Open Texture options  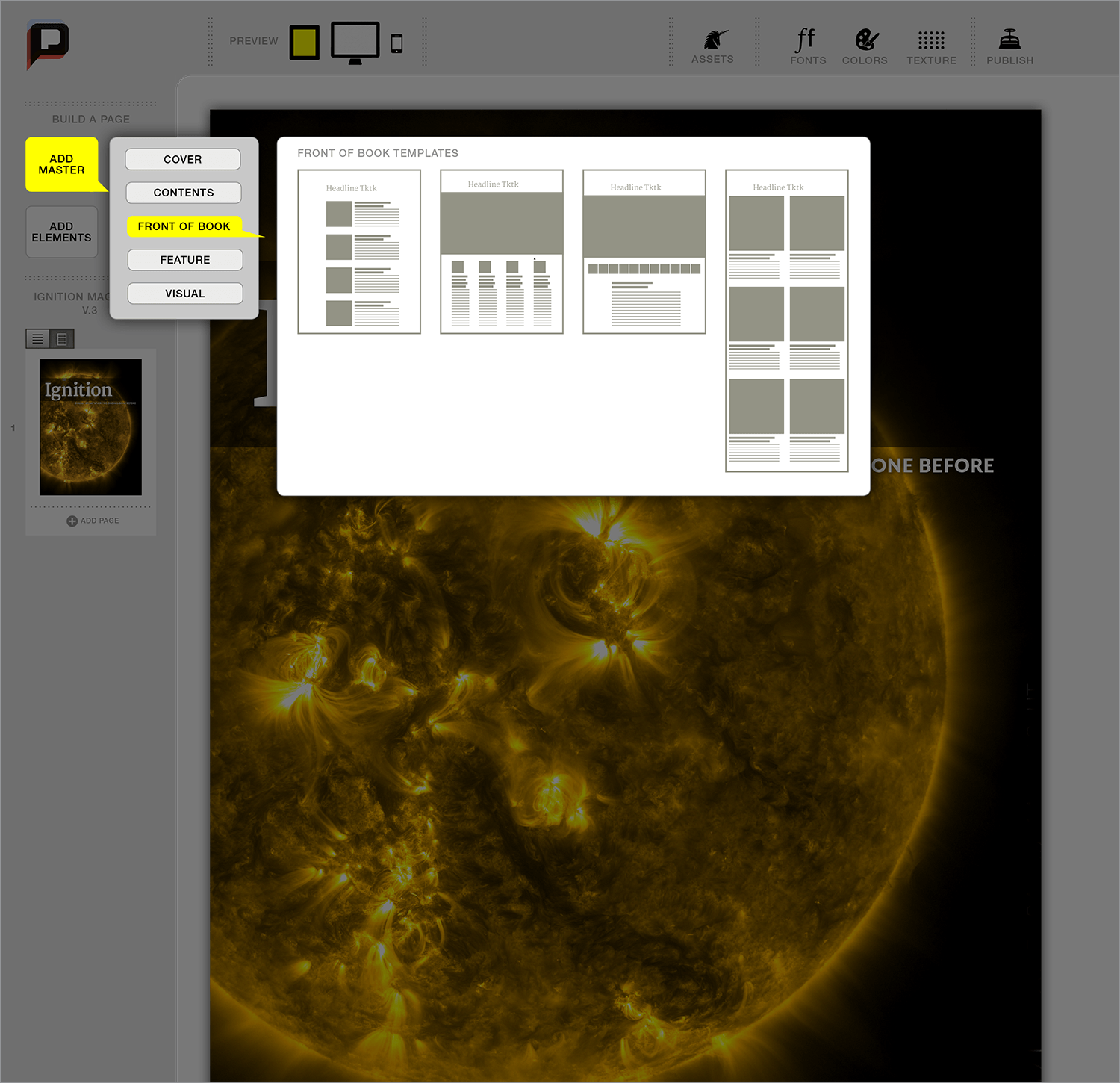[x=931, y=48]
